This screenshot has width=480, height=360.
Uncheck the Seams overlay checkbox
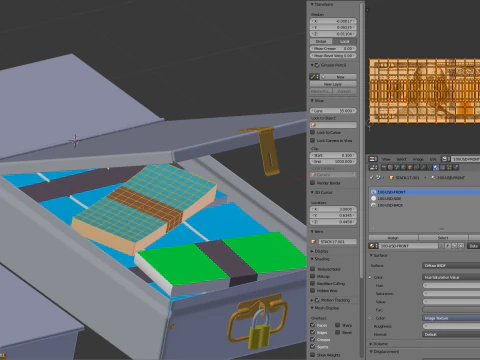313,347
